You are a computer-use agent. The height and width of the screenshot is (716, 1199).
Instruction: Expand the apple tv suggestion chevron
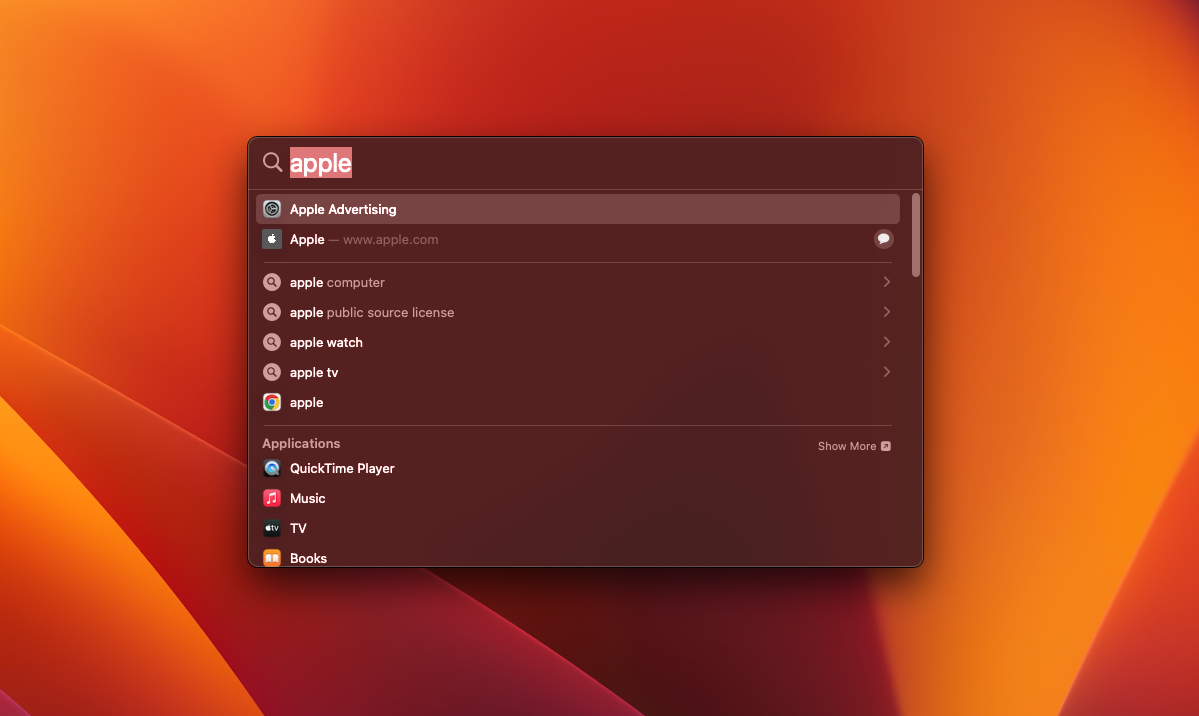(x=886, y=371)
